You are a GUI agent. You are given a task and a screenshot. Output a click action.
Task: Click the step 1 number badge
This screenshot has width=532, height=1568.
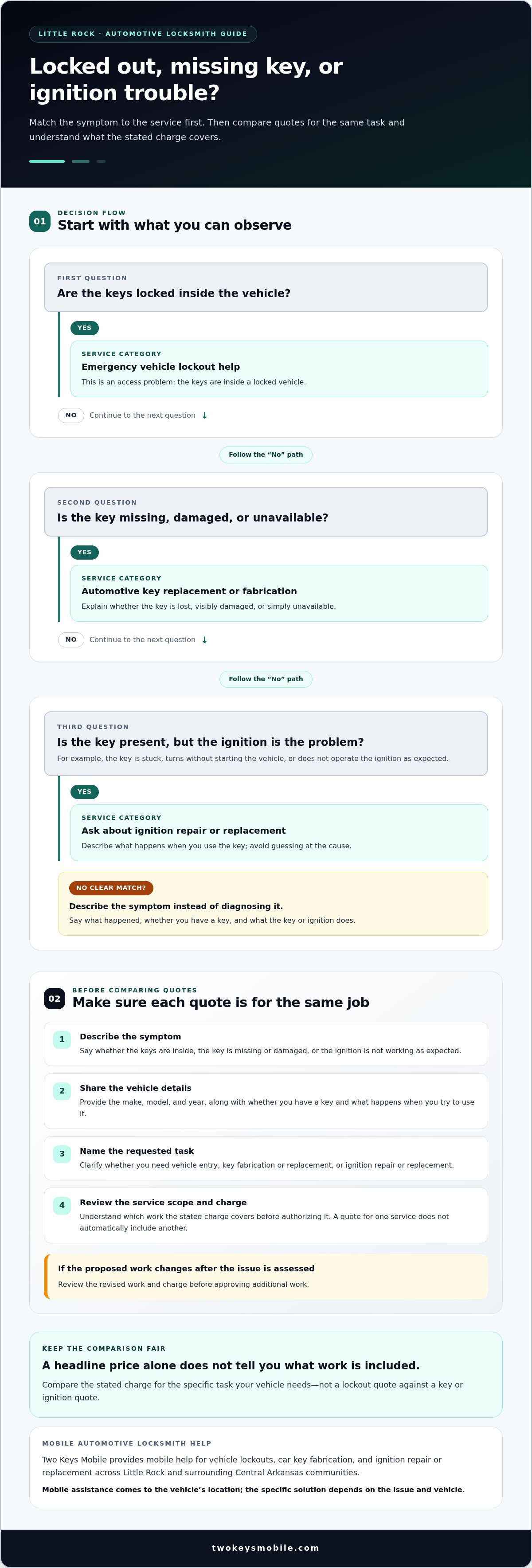click(x=62, y=1040)
